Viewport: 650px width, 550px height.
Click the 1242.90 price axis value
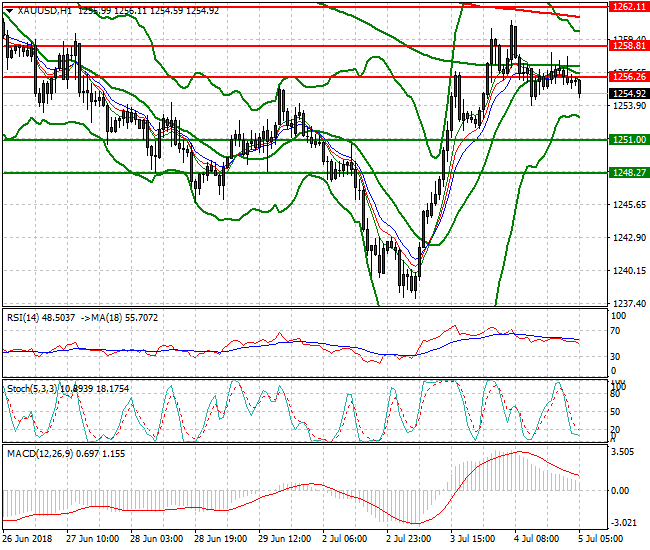pos(629,237)
